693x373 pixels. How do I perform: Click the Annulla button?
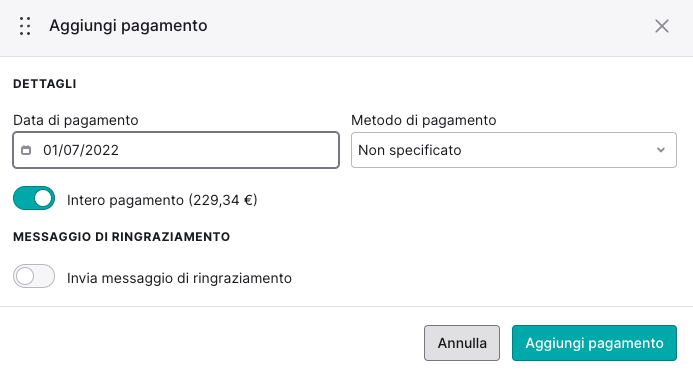point(462,343)
